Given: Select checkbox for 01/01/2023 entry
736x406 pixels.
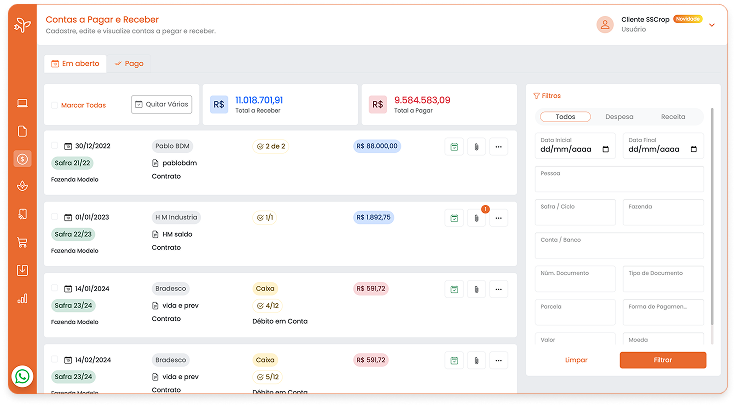Looking at the screenshot, I should point(55,217).
